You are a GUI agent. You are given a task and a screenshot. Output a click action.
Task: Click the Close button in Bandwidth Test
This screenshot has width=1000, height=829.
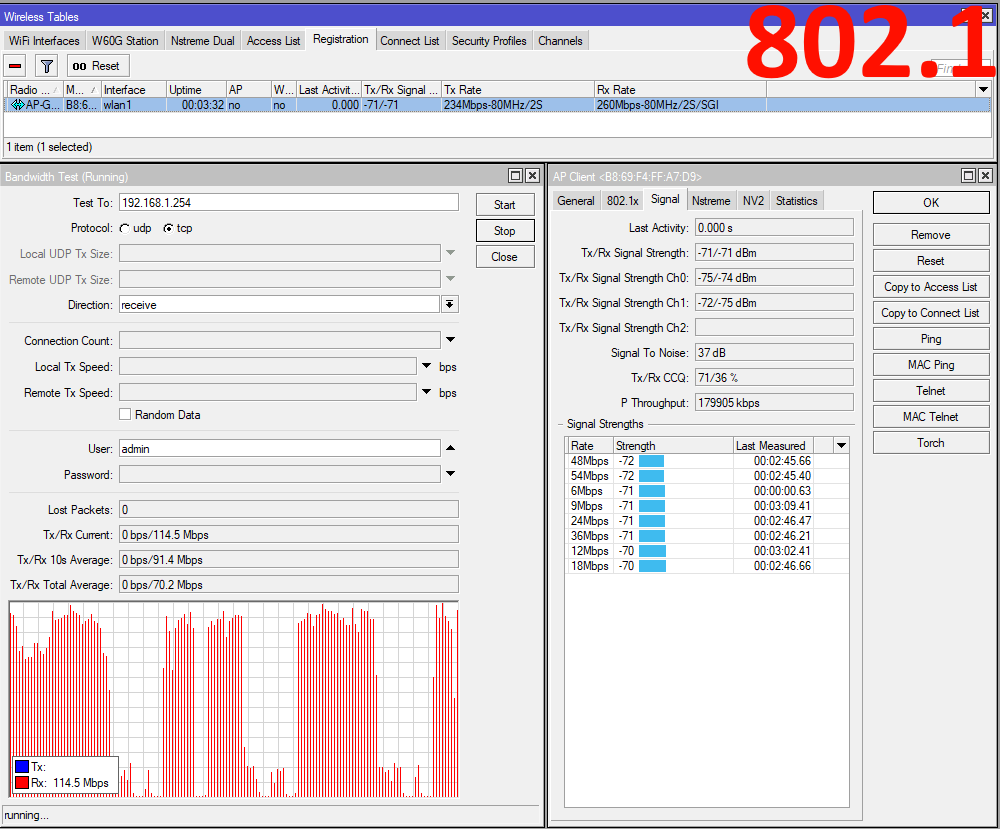[504, 257]
